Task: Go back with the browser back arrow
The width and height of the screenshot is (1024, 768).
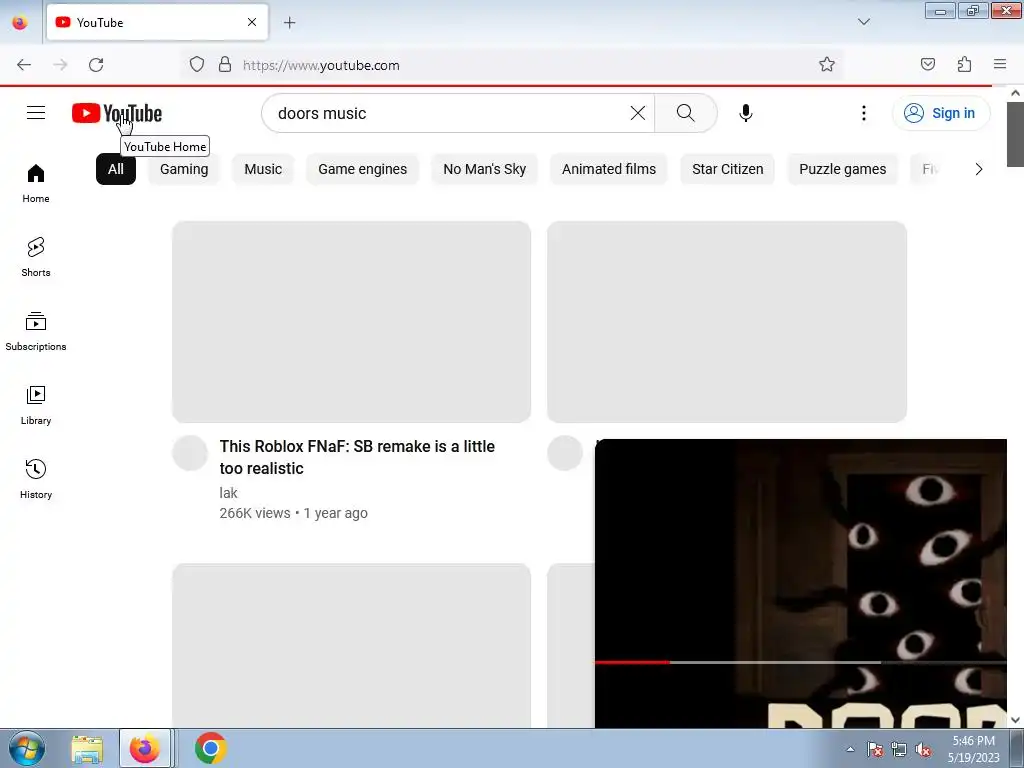Action: click(x=24, y=65)
